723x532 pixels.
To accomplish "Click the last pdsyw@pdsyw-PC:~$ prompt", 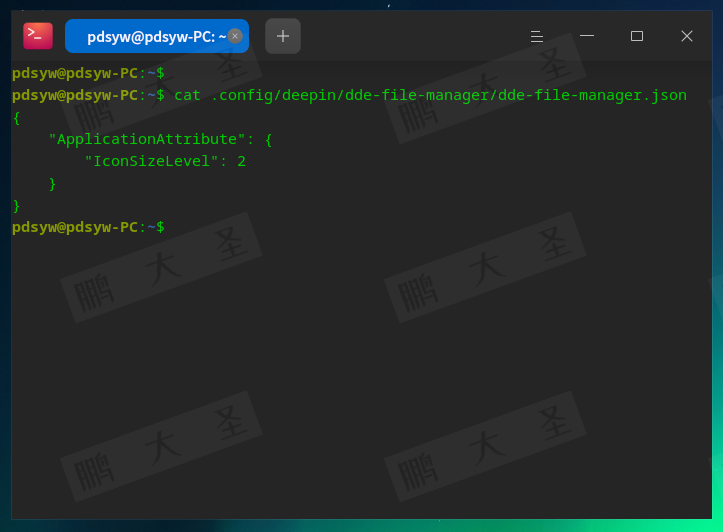I will tap(88, 227).
